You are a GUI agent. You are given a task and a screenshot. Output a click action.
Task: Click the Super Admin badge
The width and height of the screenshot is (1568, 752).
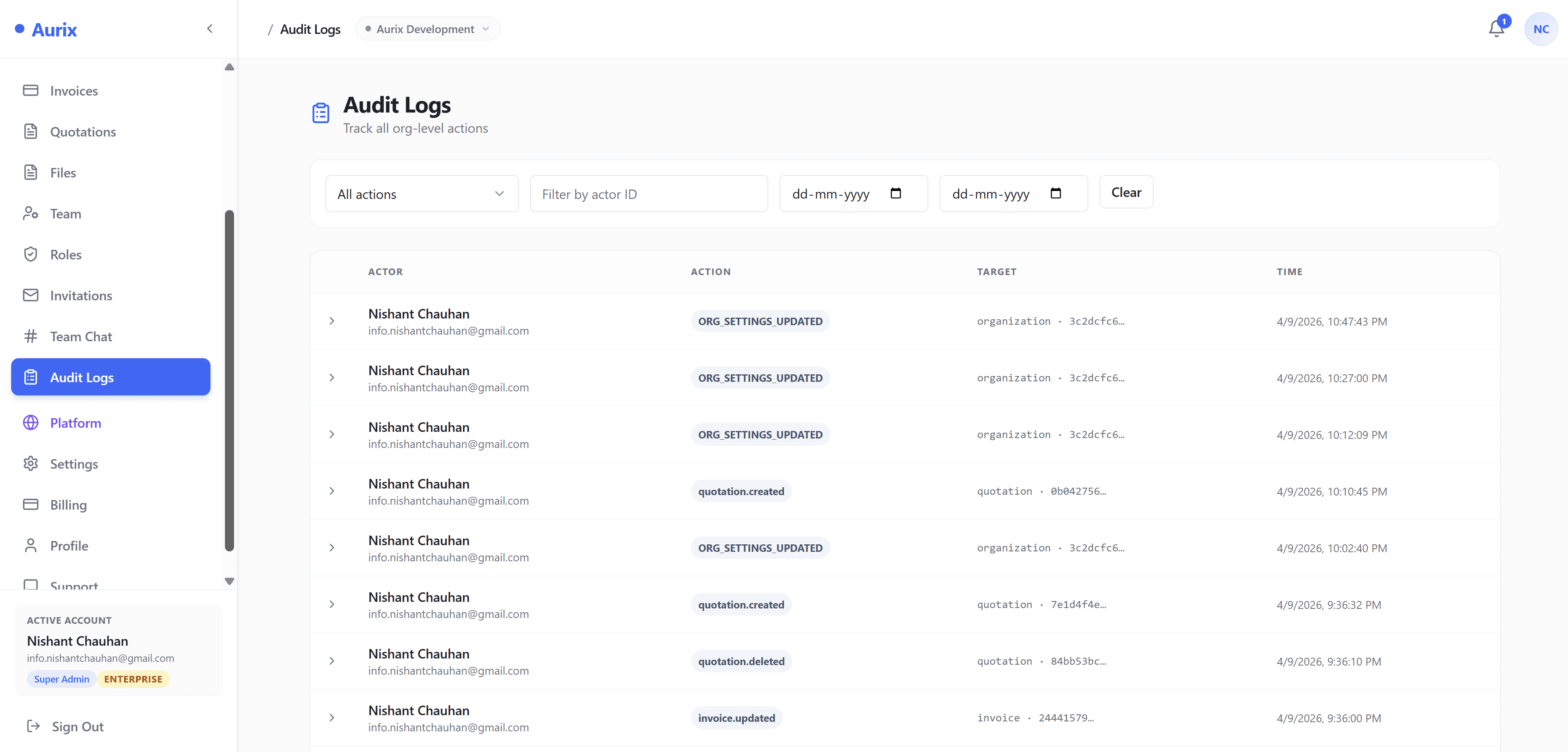pos(62,678)
